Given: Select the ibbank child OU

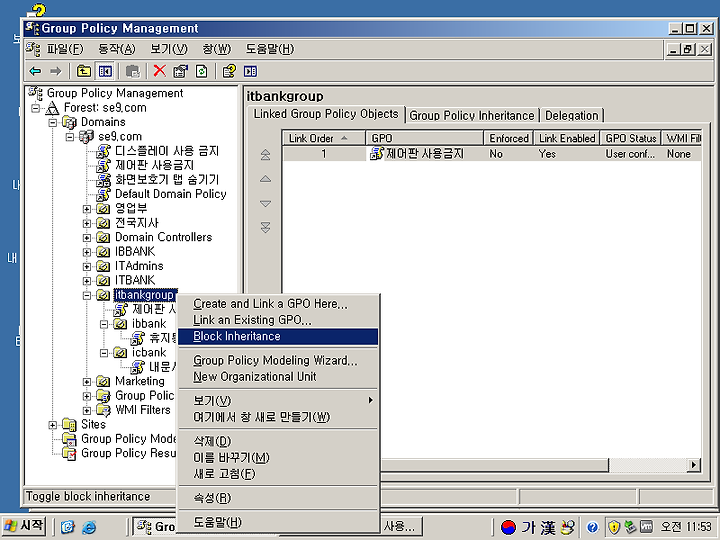Looking at the screenshot, I should coord(149,324).
